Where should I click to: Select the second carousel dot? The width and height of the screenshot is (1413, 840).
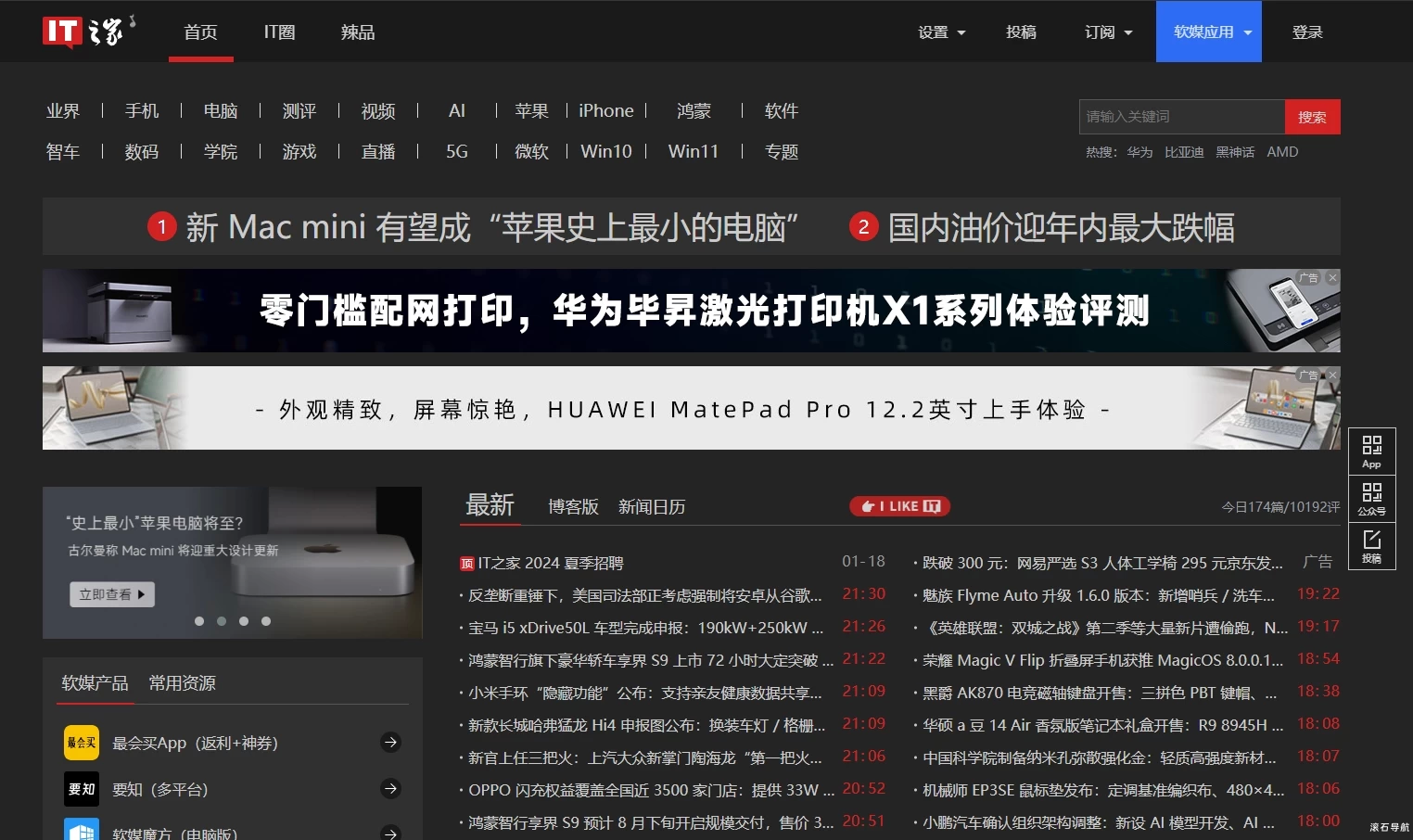coord(222,621)
